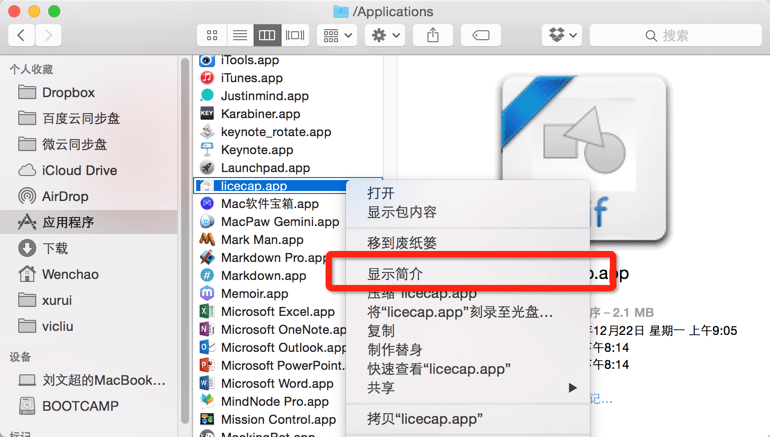The width and height of the screenshot is (770, 437).
Task: Choose 显示简介 from context menu
Action: click(468, 274)
